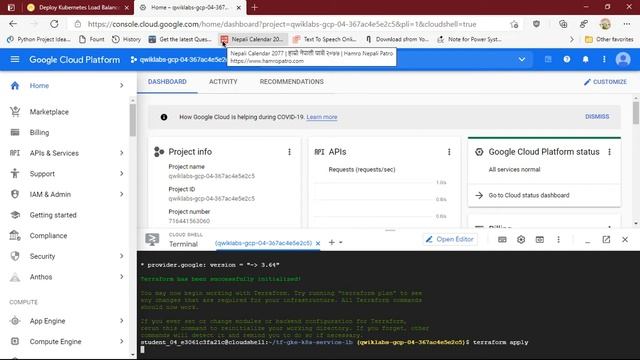
Task: Click the Marketplace cart icon in sidebar
Action: click(15, 111)
